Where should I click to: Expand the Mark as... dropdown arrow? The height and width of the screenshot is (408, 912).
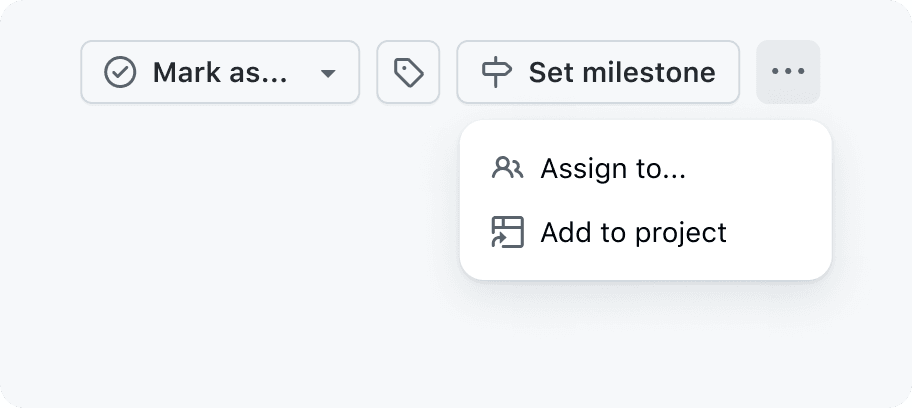(x=327, y=73)
